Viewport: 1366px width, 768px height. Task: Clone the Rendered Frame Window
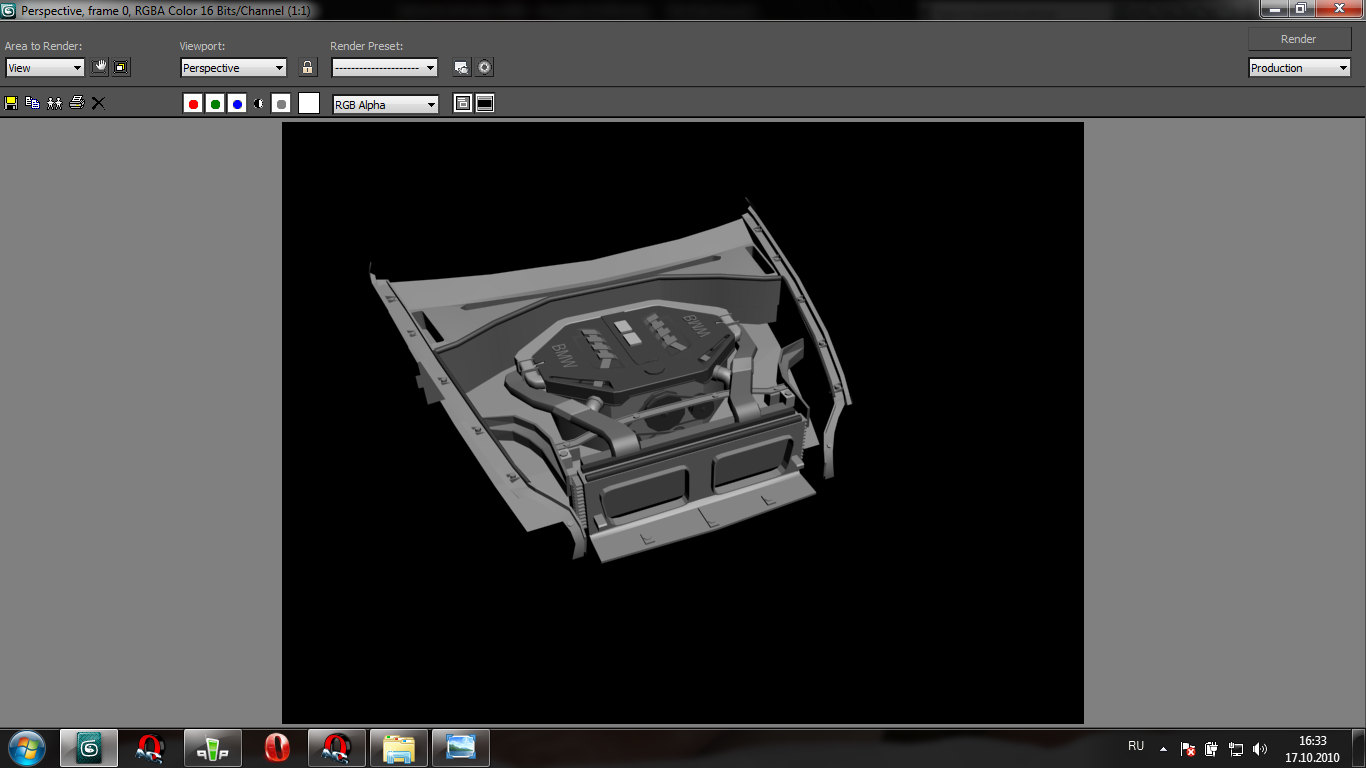click(54, 103)
